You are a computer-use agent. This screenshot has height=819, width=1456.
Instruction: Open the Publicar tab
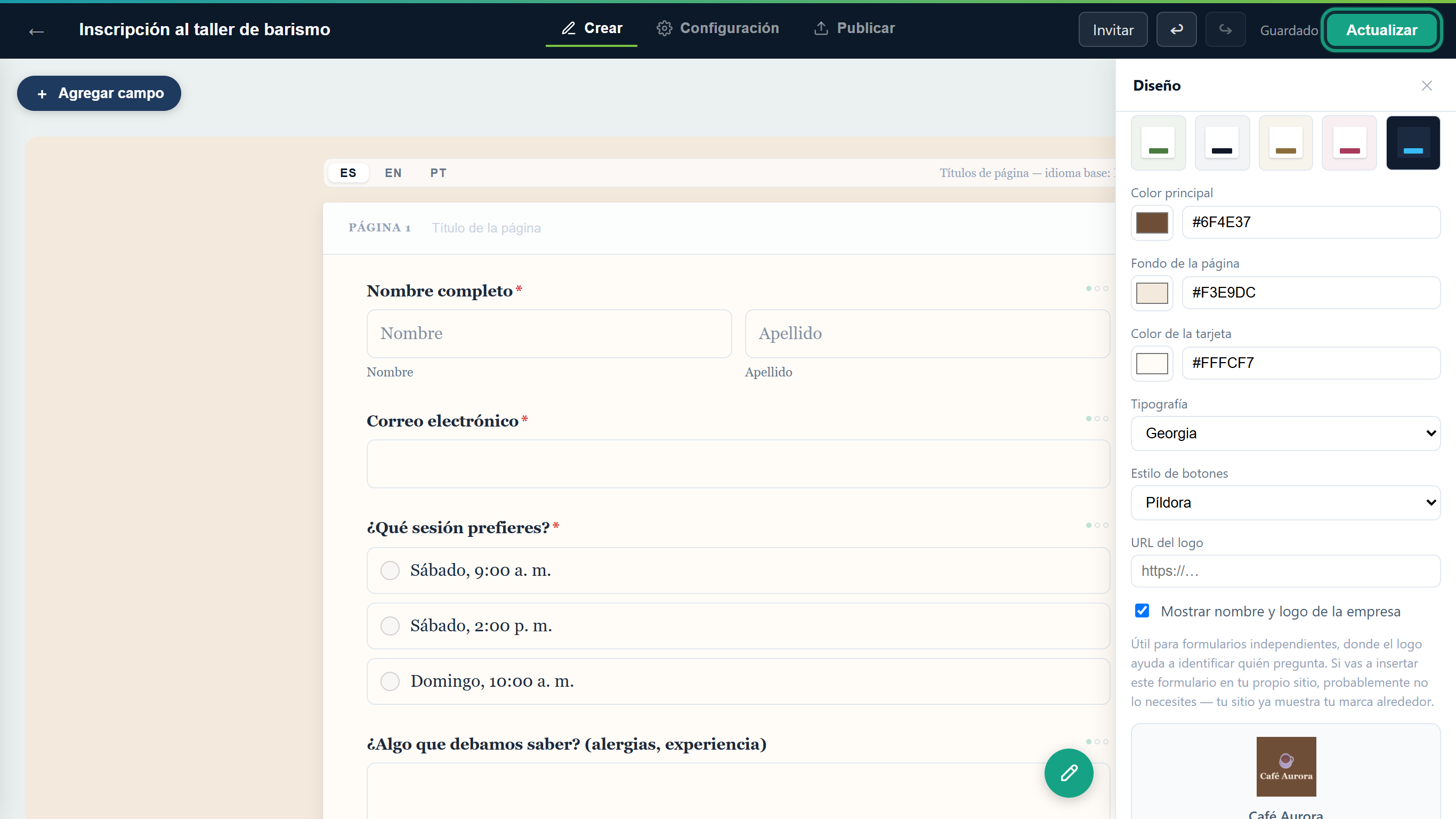(x=854, y=28)
